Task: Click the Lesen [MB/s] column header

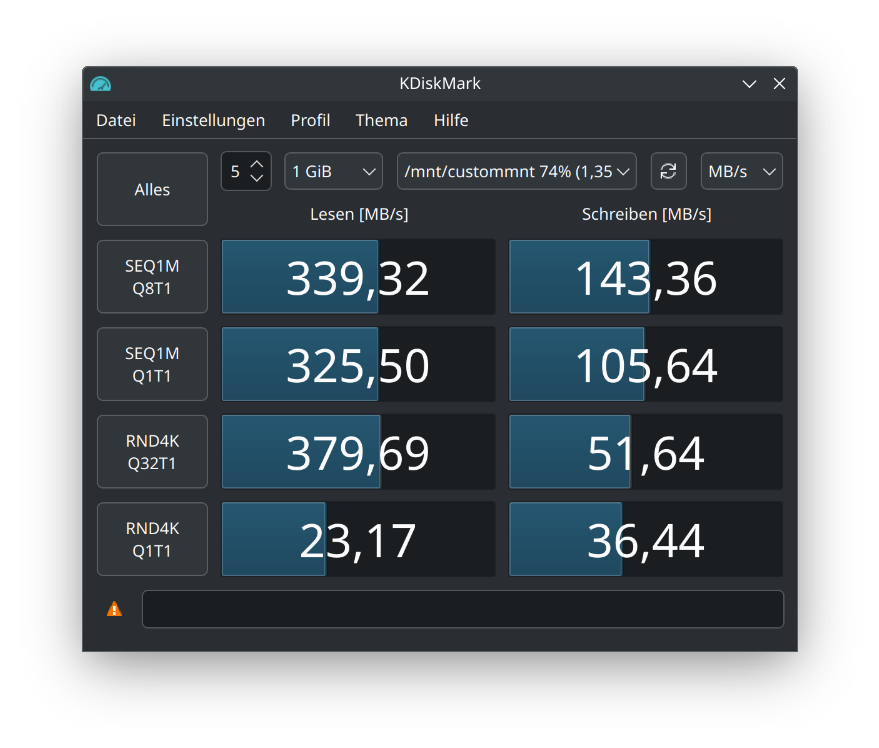Action: (x=359, y=214)
